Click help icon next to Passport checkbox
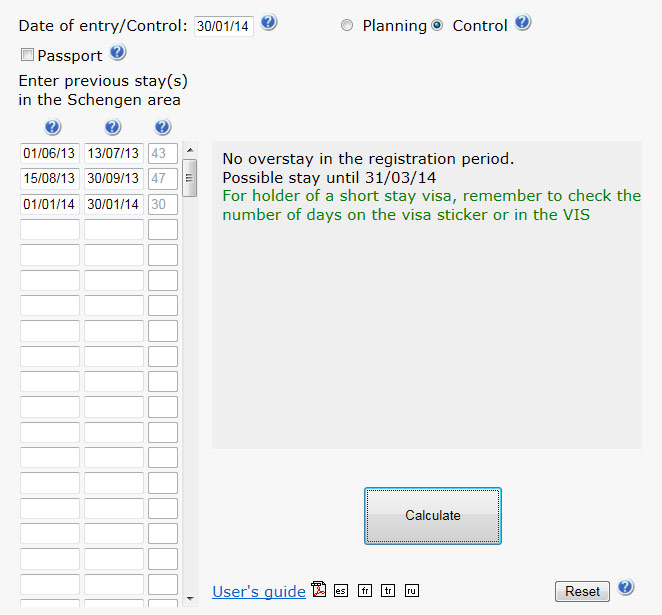662x615 pixels. (118, 53)
